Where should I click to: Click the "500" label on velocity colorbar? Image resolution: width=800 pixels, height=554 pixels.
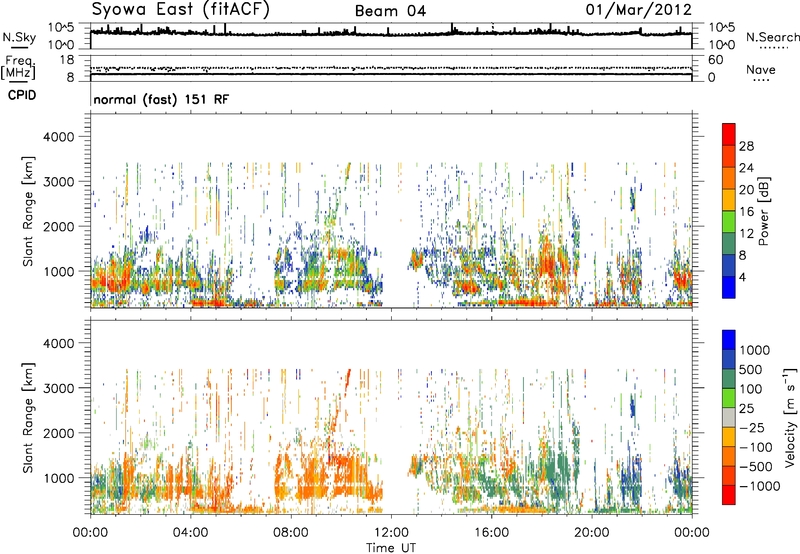tap(752, 370)
